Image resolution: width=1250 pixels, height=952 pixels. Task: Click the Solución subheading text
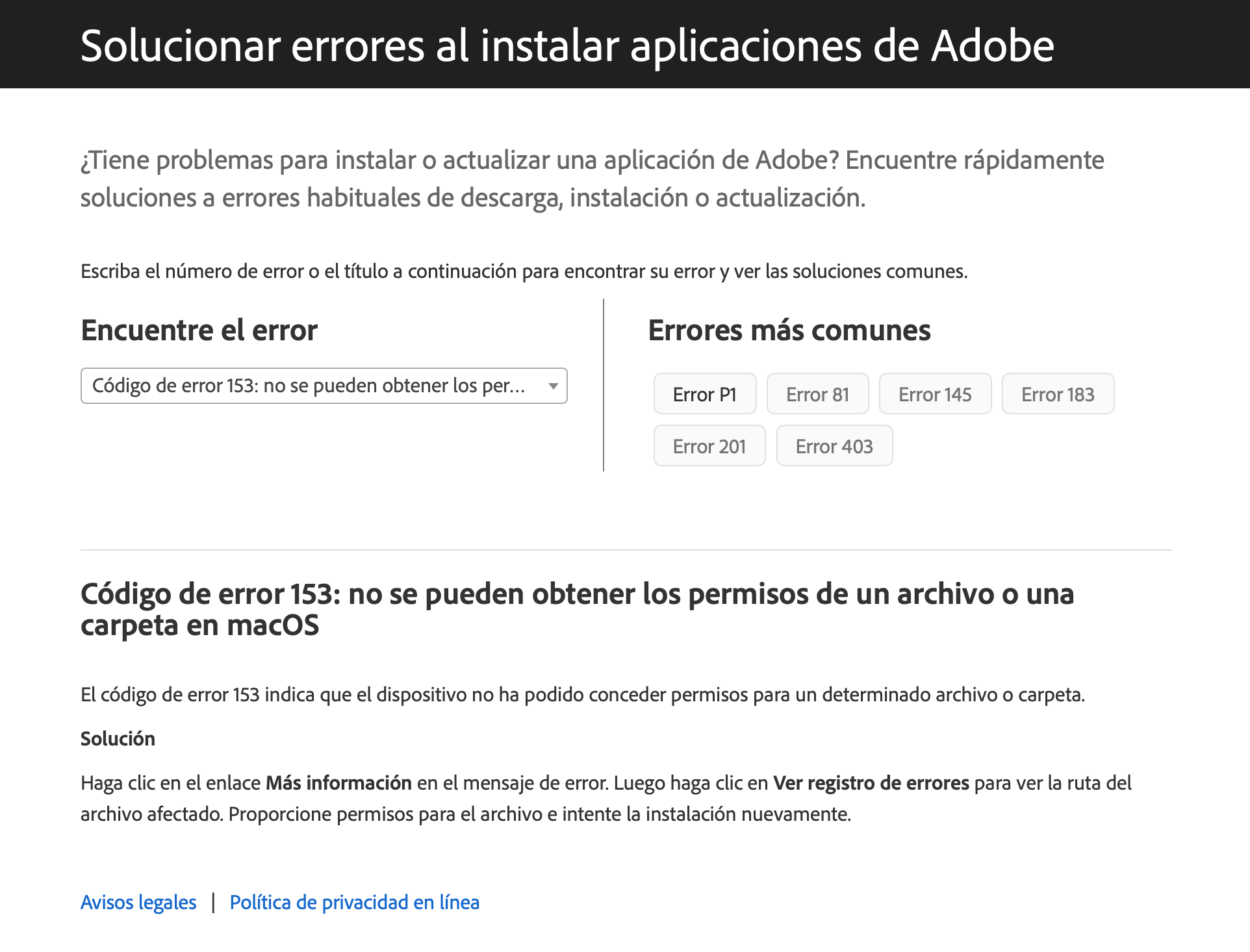tap(118, 738)
